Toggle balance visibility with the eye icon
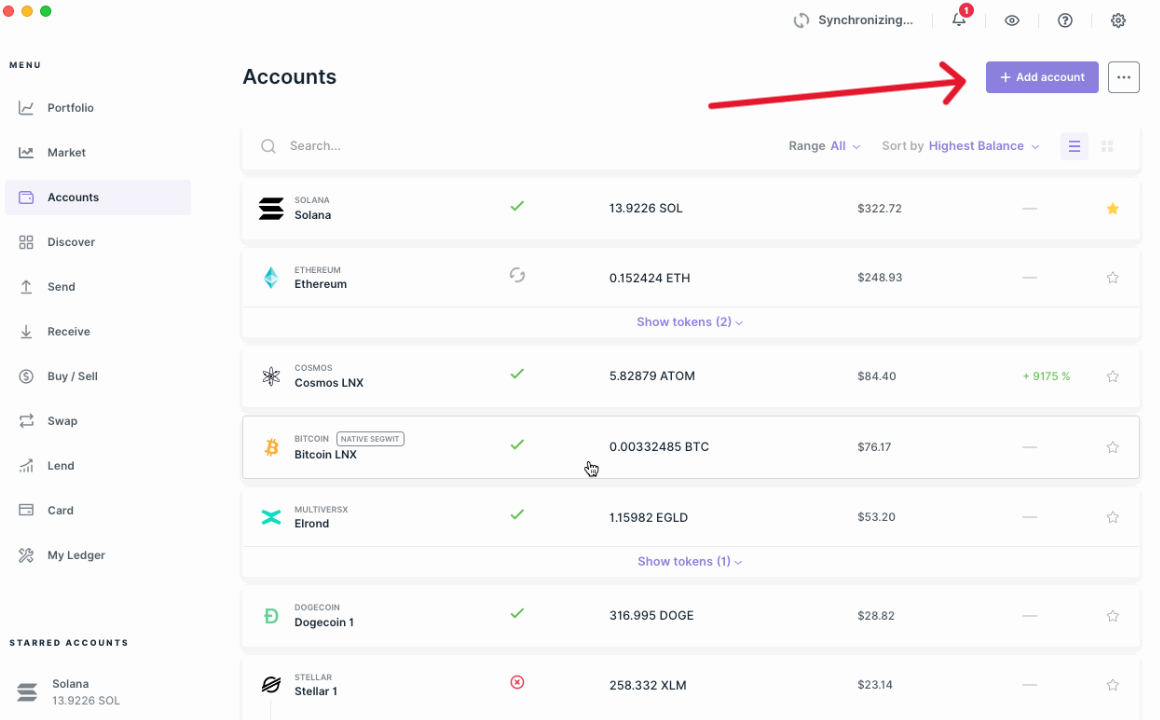Screen dimensions: 1160x720 [1011, 20]
